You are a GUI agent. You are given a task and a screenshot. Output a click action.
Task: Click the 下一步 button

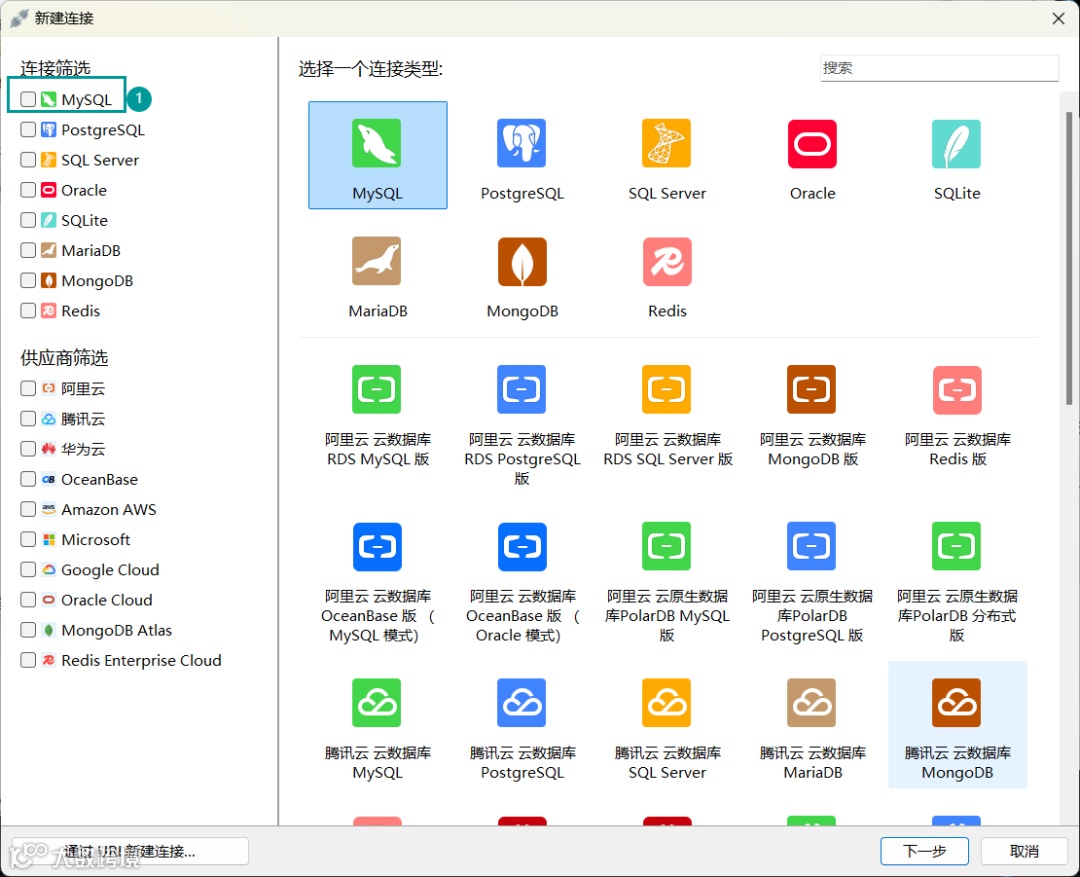(924, 852)
